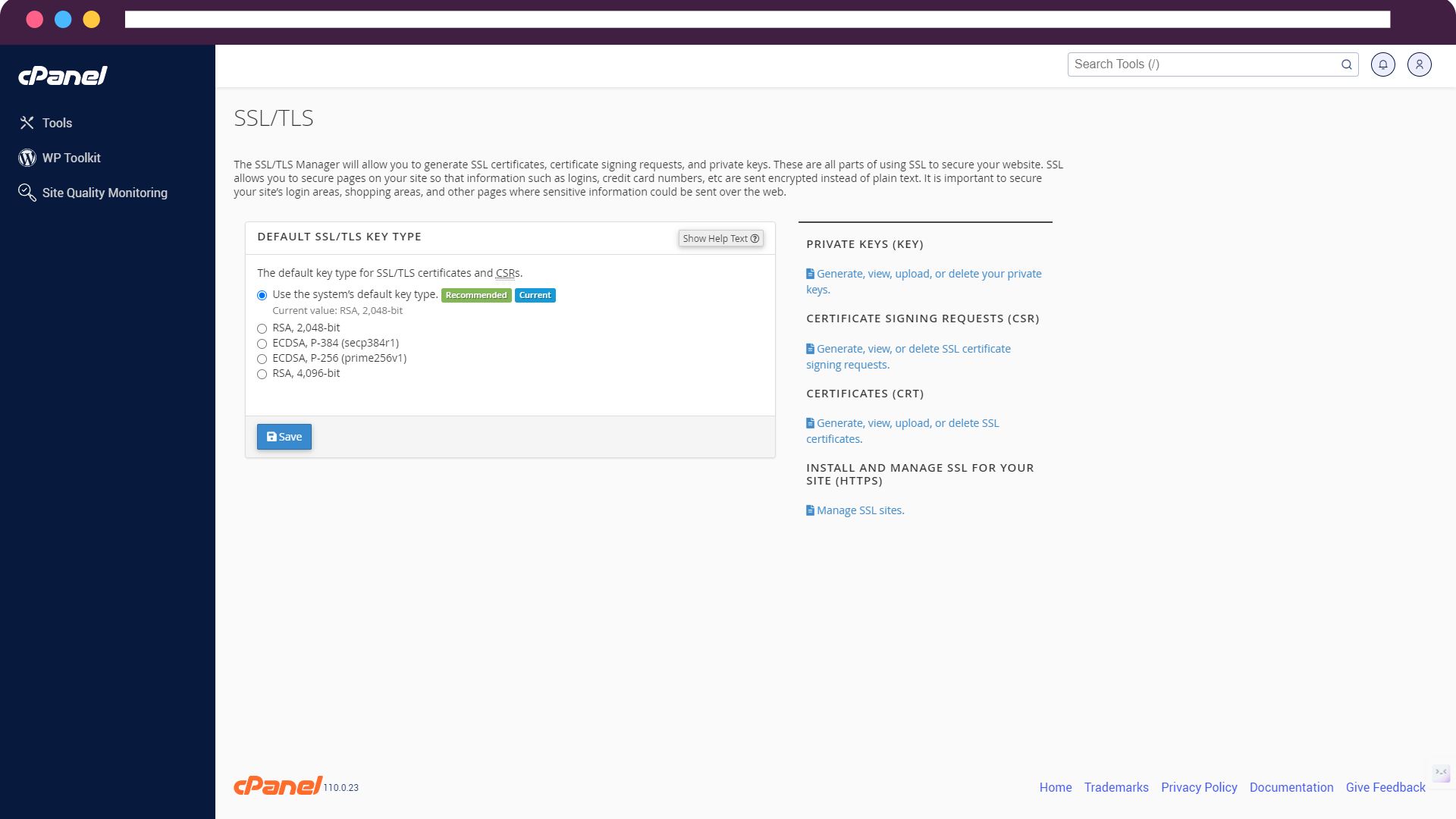Click the notifications bell icon
Viewport: 1456px width, 819px height.
[1383, 65]
